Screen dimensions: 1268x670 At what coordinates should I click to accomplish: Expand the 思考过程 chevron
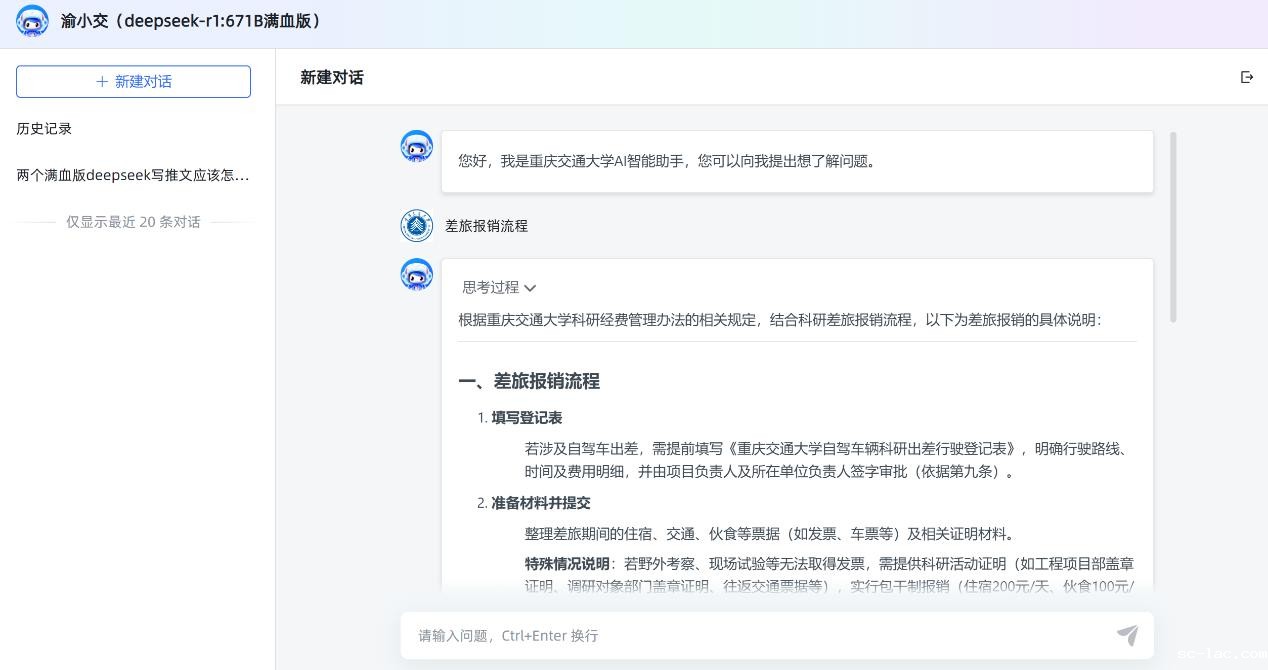tap(530, 288)
